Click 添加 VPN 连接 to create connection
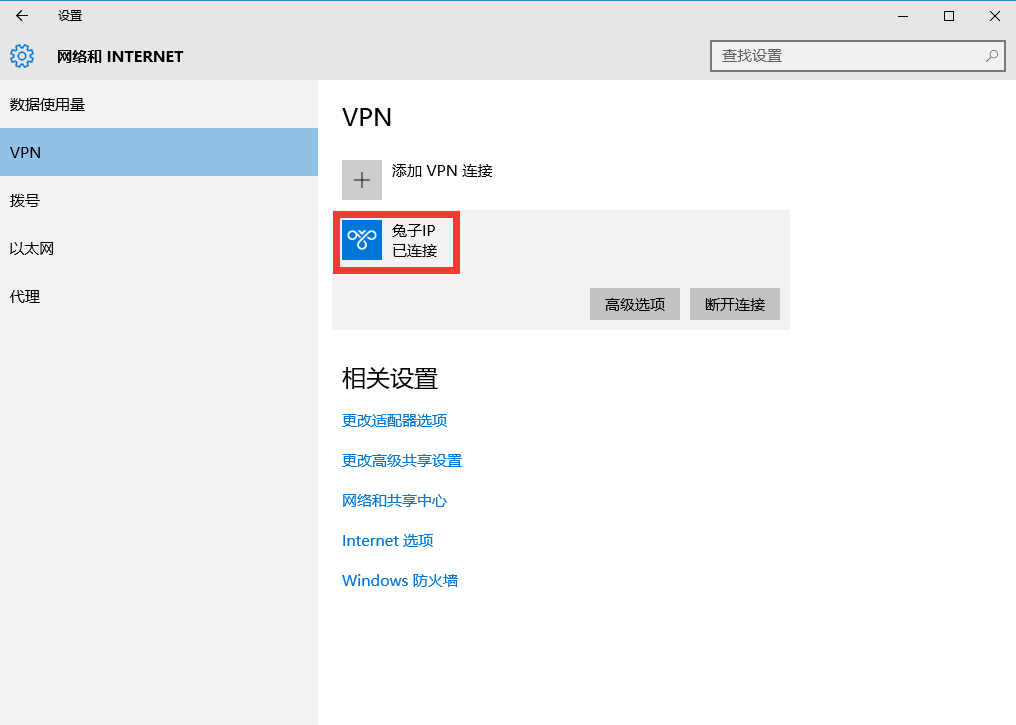 [442, 170]
